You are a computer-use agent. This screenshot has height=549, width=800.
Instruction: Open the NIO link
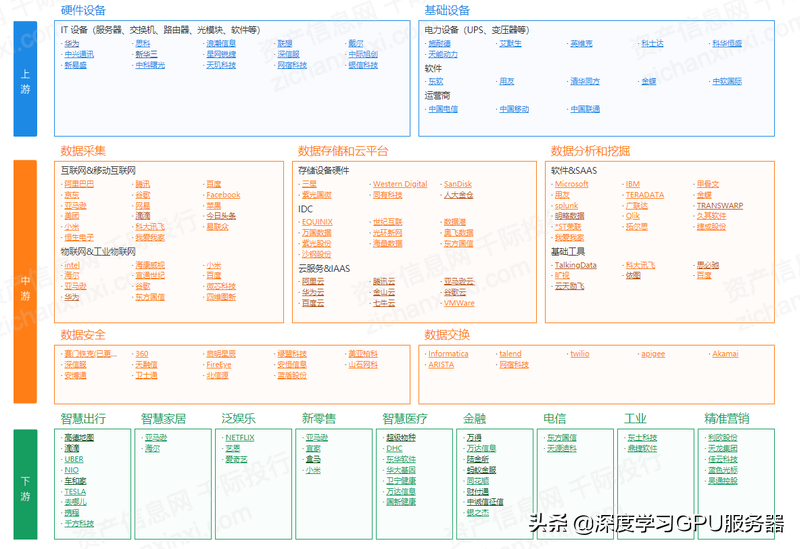(x=71, y=469)
